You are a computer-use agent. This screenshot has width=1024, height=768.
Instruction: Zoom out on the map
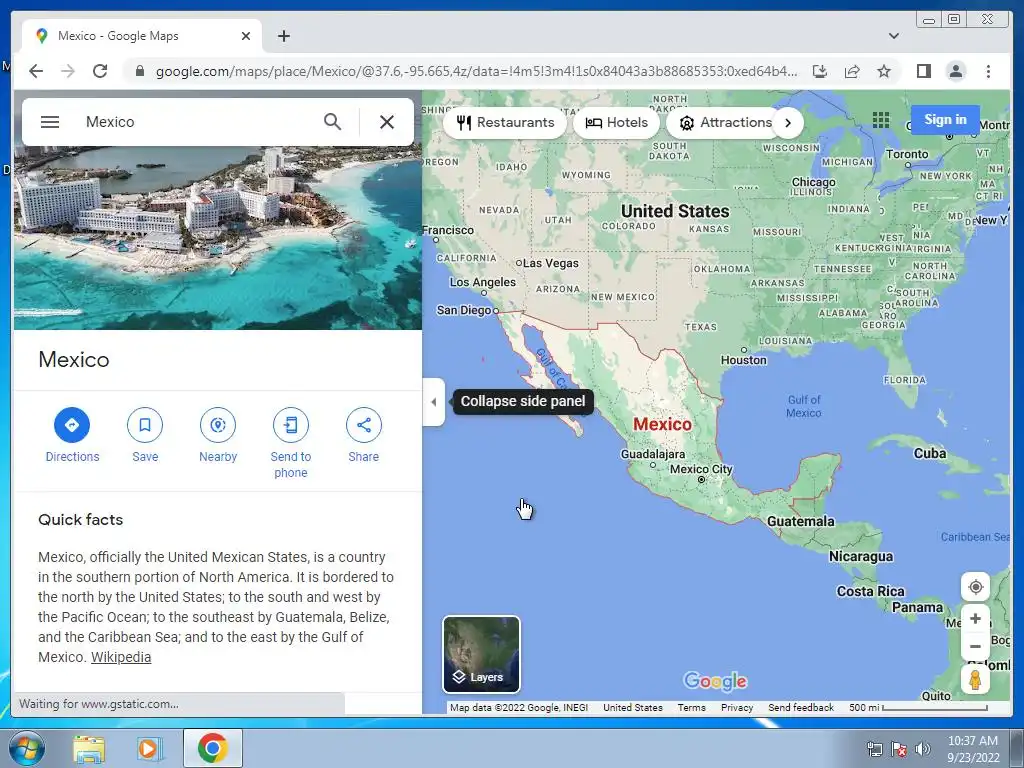point(976,647)
